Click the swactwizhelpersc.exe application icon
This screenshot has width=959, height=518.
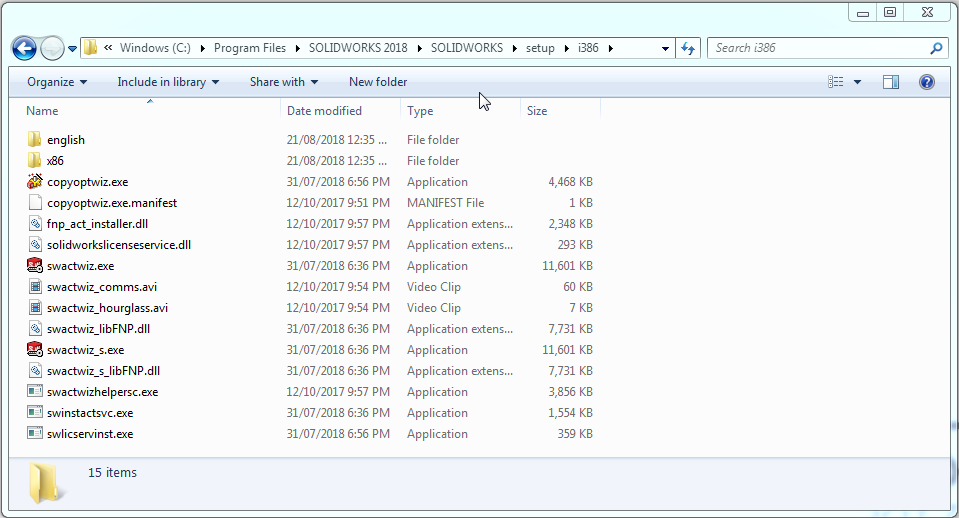(x=35, y=391)
